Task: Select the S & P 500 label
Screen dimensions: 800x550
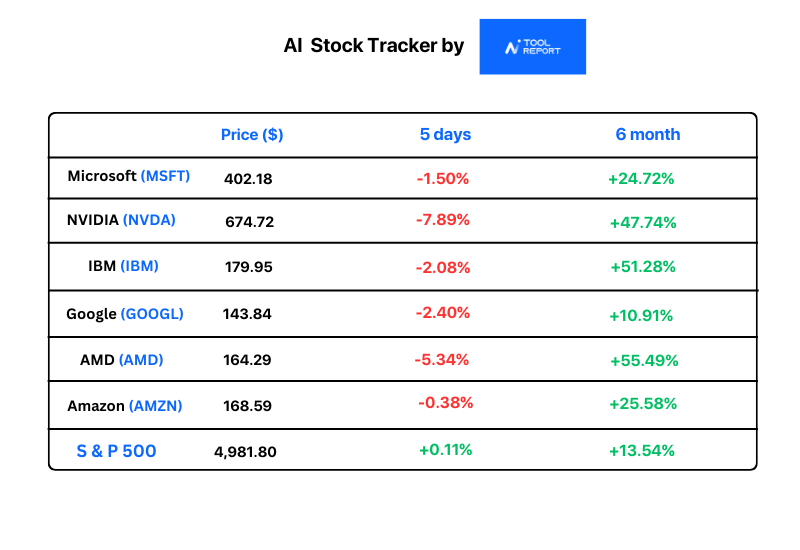Action: (116, 451)
